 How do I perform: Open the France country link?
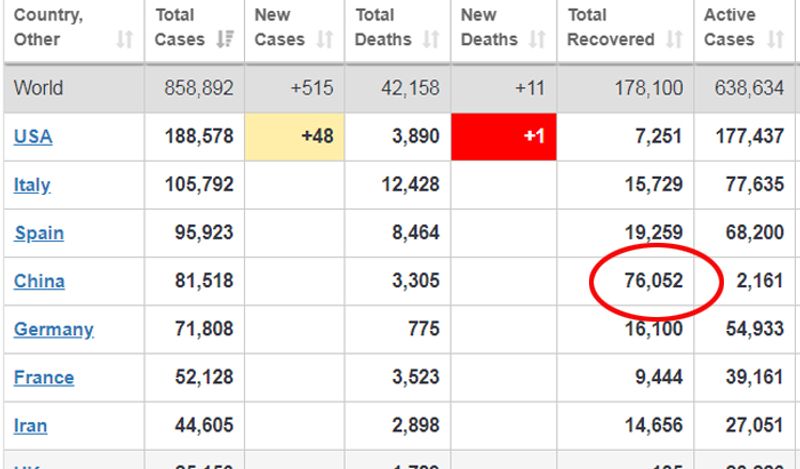pyautogui.click(x=44, y=378)
